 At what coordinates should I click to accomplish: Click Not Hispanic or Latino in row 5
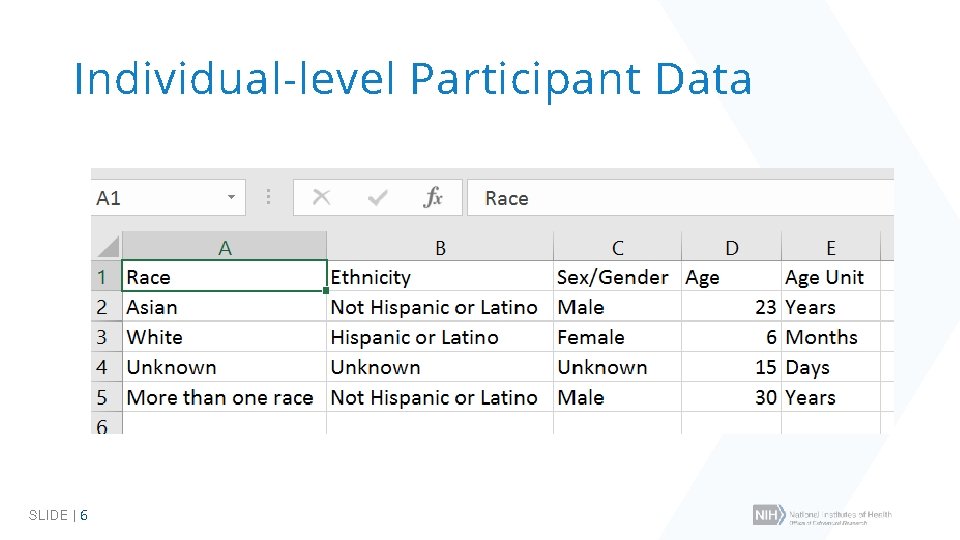(x=440, y=397)
